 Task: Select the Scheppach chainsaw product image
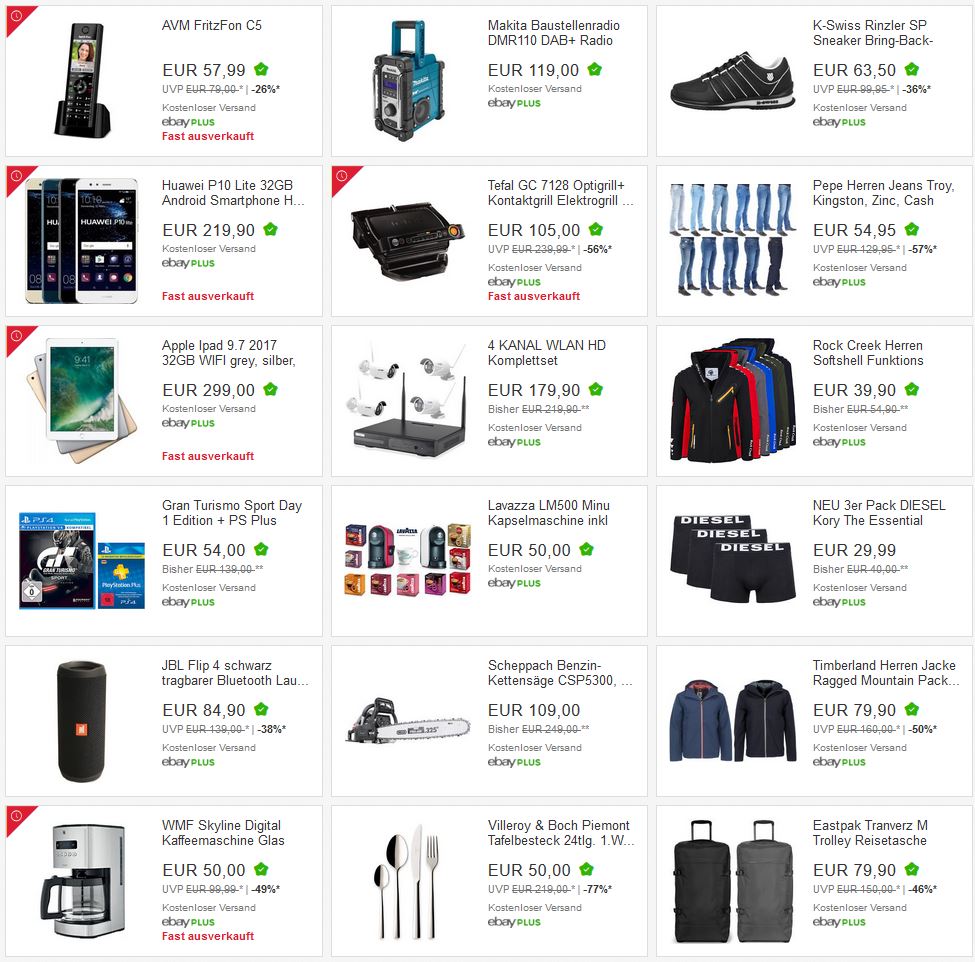[x=408, y=720]
